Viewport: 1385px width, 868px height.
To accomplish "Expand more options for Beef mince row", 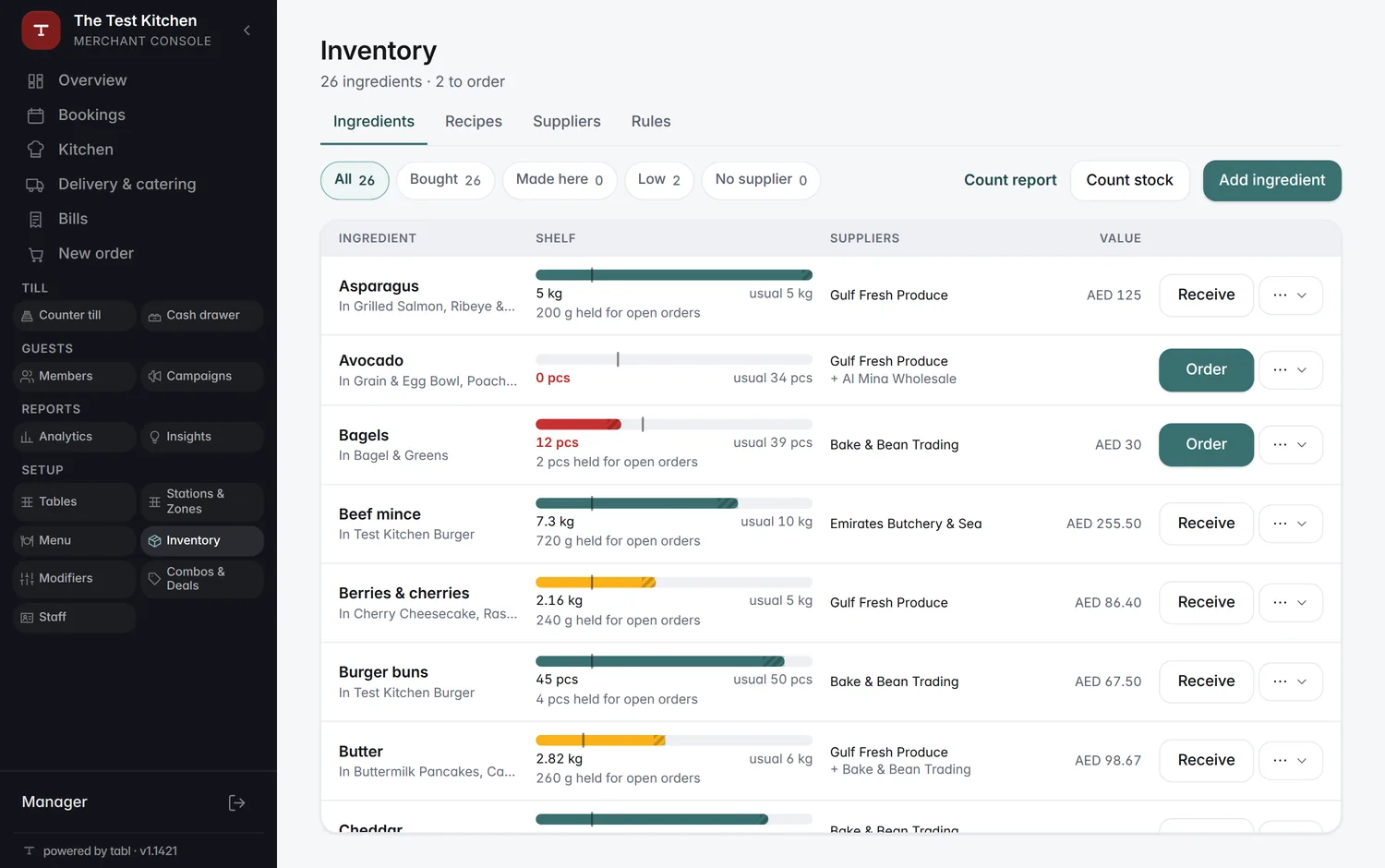I will tap(1291, 524).
